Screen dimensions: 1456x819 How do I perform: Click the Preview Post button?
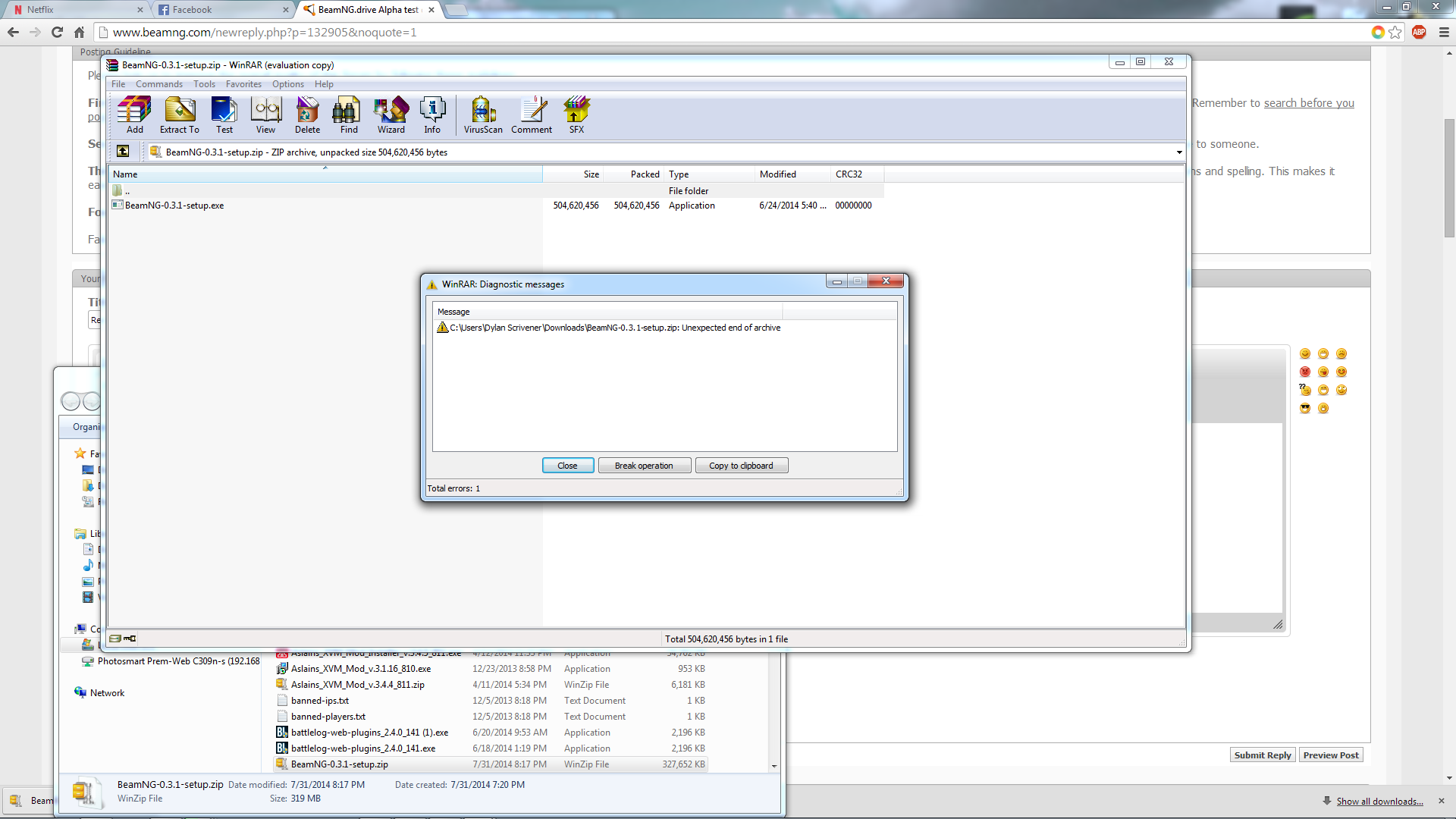[1331, 755]
